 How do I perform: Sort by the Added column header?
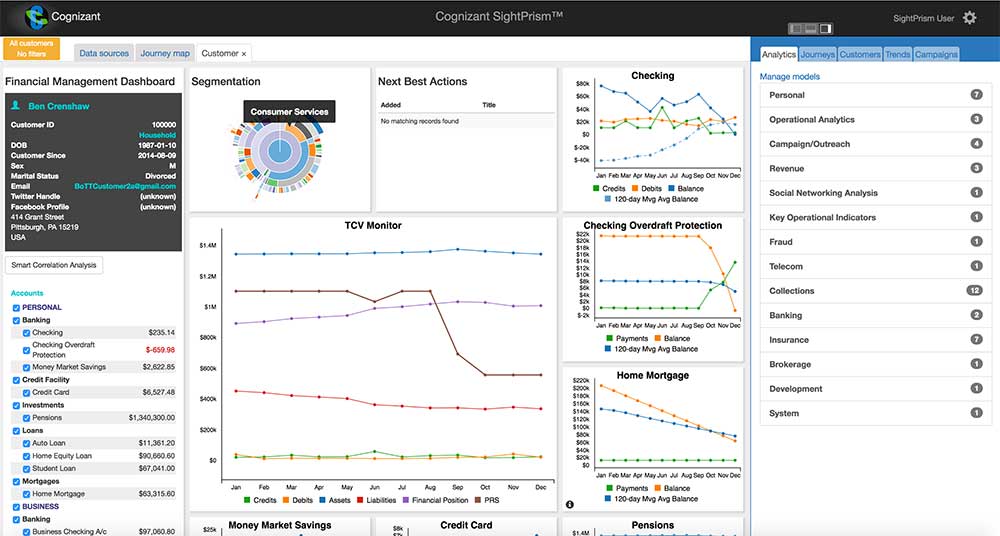pos(390,105)
